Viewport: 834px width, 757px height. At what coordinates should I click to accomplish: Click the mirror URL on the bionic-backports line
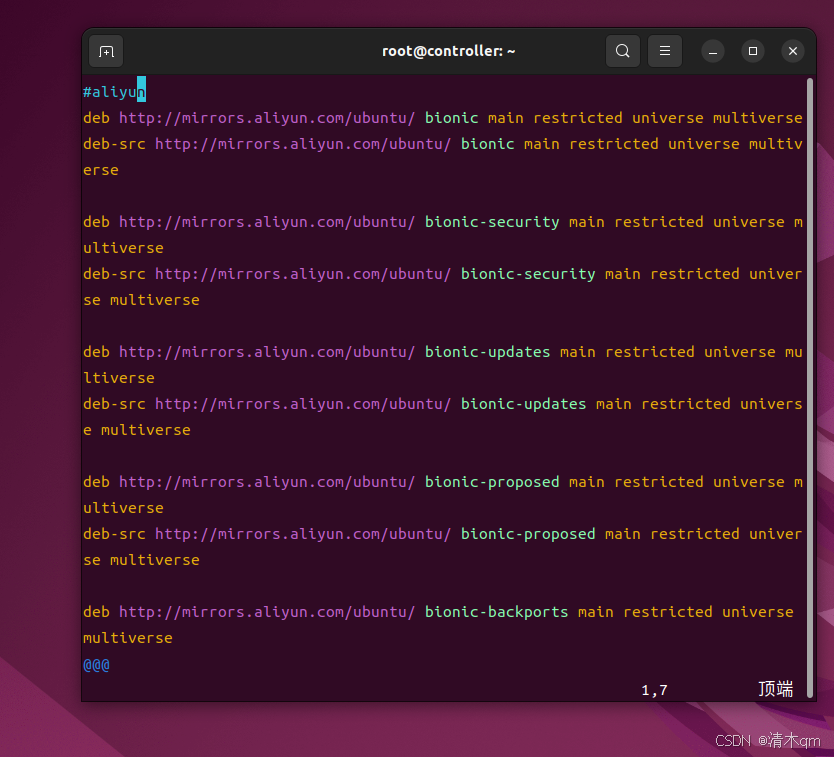tap(266, 612)
